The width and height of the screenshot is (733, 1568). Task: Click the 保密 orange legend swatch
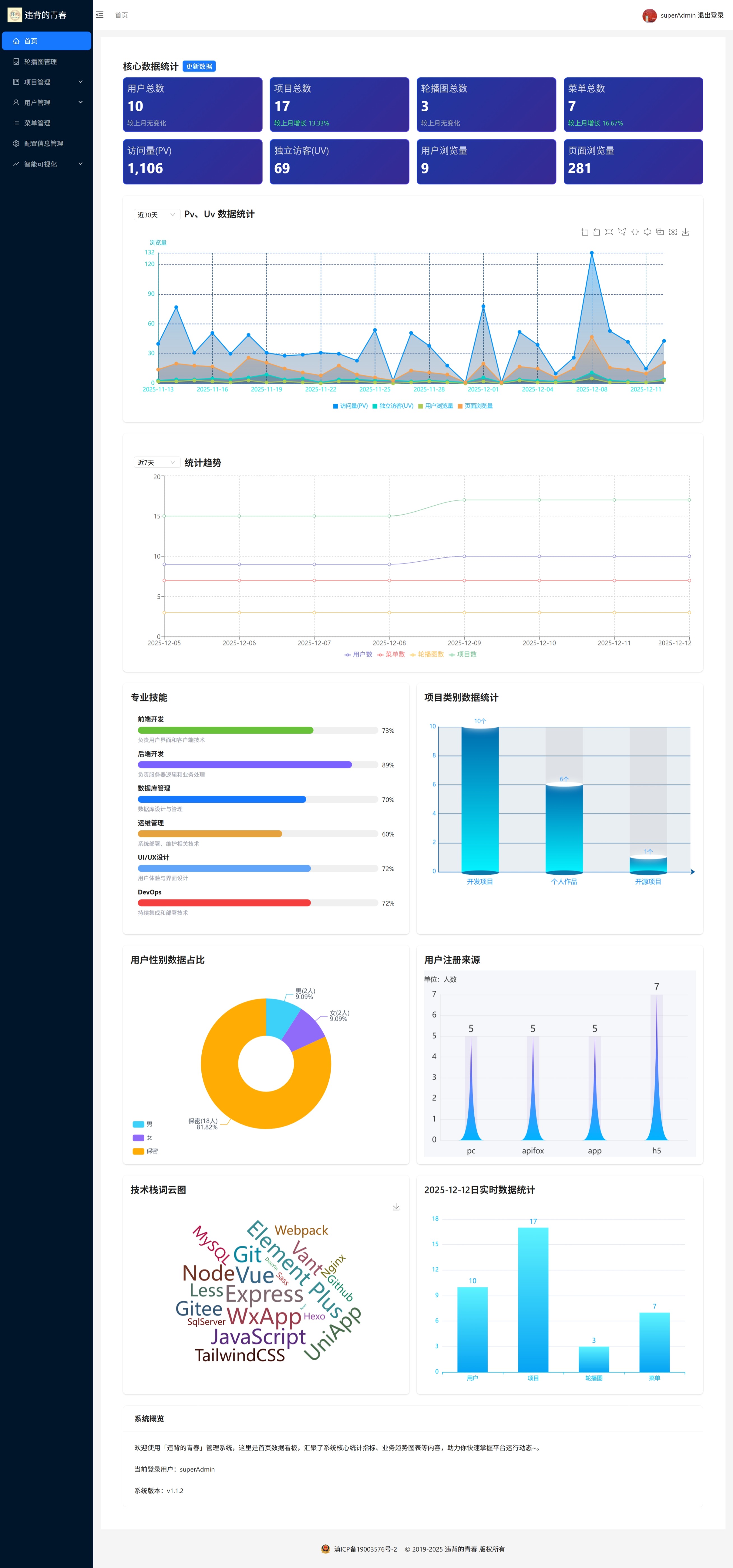(x=138, y=1151)
